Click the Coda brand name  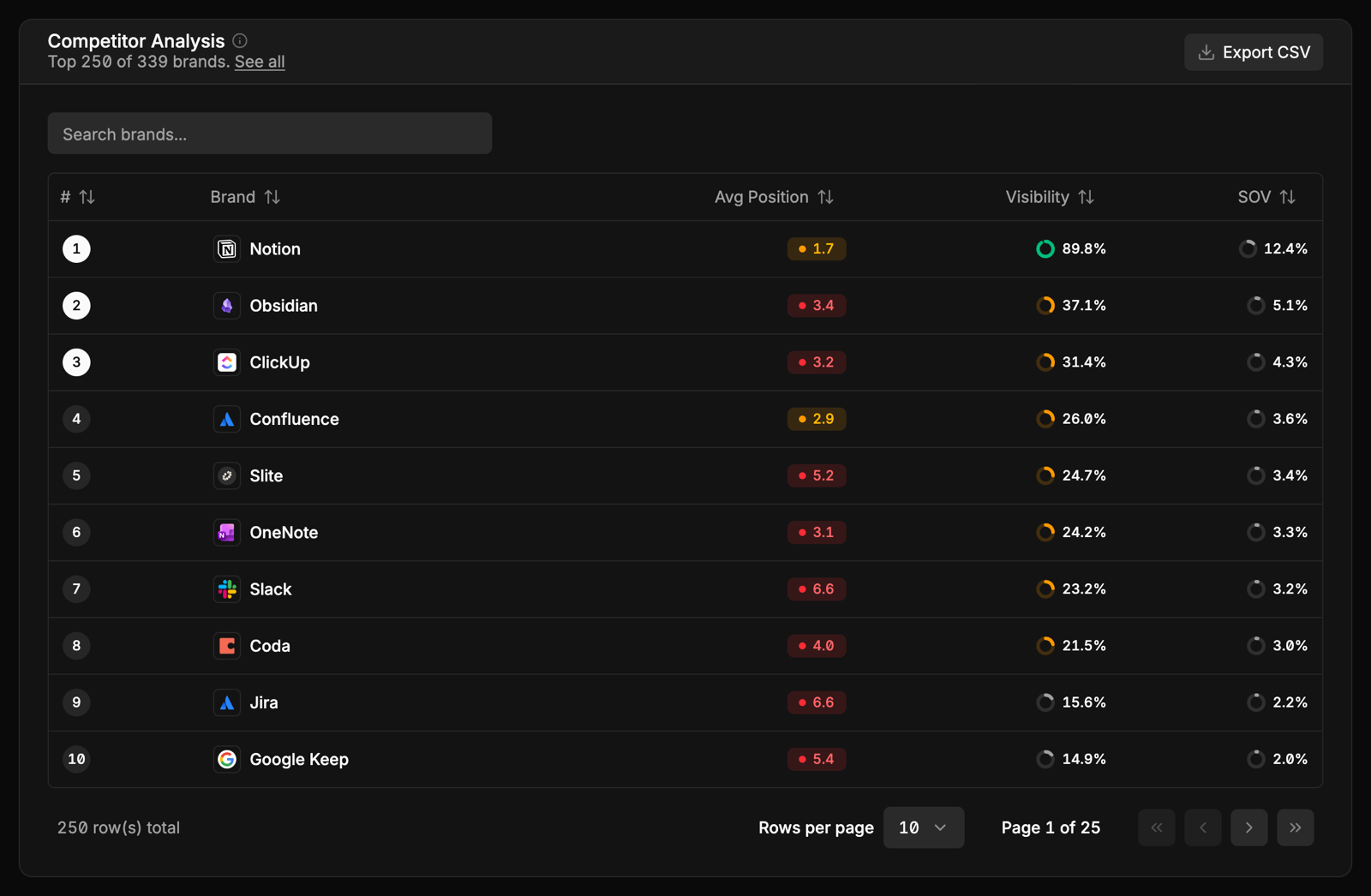point(270,646)
